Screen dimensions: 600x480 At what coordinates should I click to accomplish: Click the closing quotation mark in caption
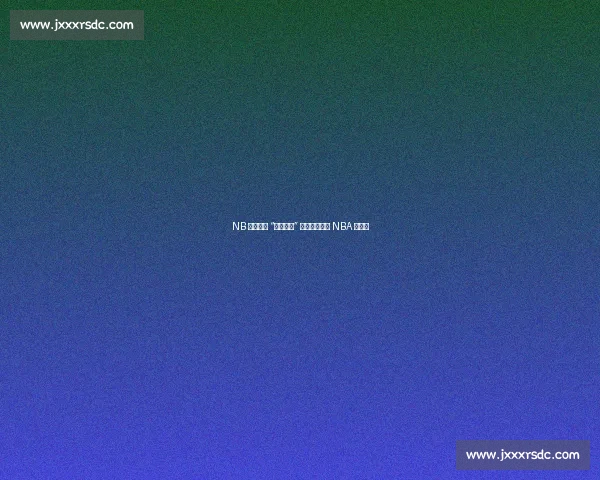[x=296, y=225]
